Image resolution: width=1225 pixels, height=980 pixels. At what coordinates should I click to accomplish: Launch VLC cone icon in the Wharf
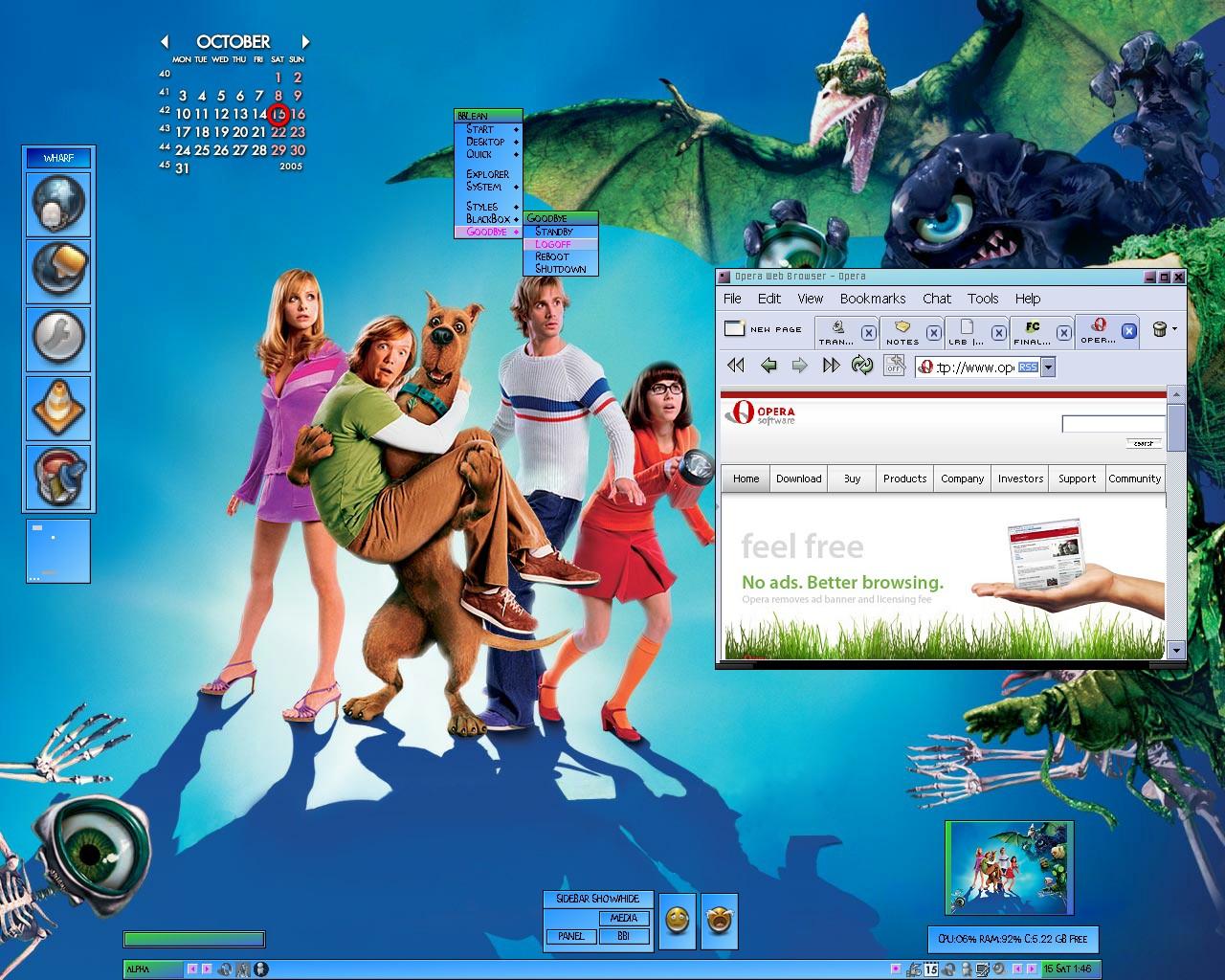point(58,408)
